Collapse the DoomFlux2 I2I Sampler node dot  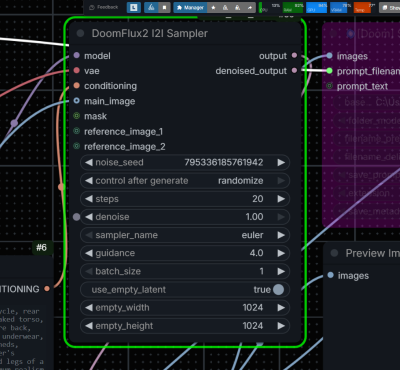point(80,33)
